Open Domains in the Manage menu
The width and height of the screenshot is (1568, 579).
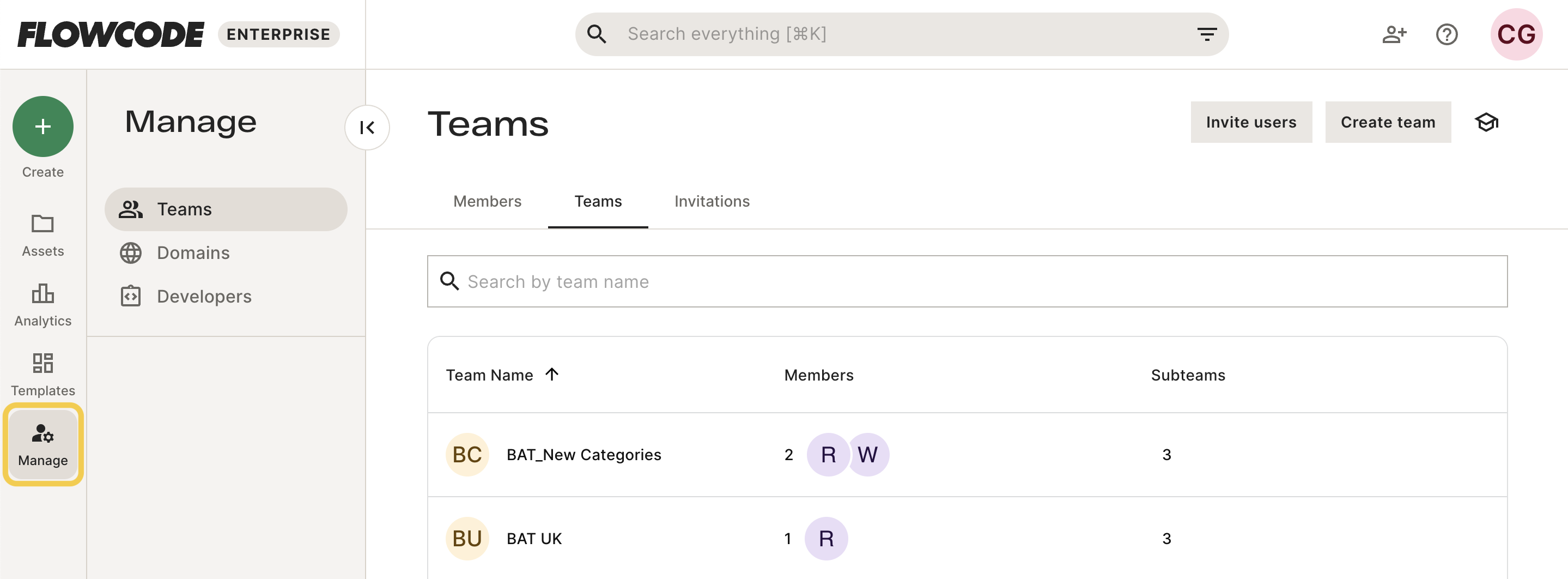point(226,252)
